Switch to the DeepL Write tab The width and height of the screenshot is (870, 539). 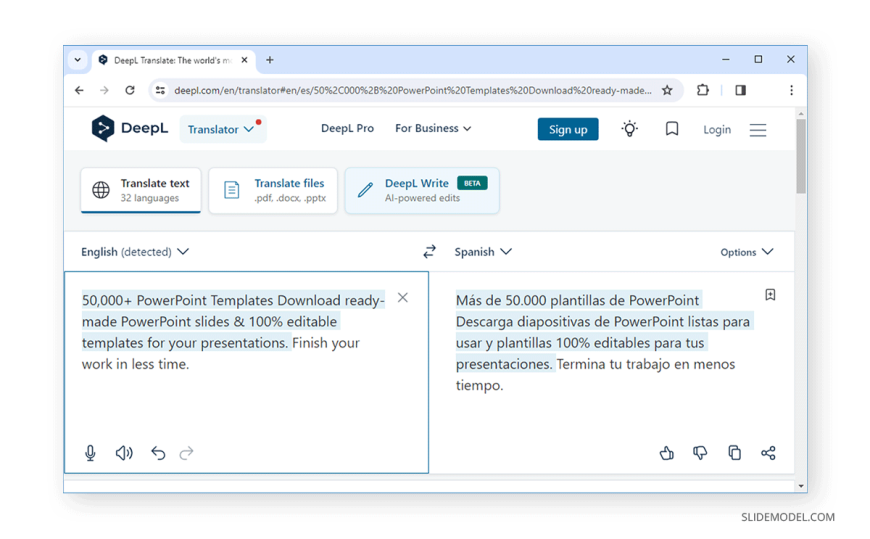click(x=422, y=190)
